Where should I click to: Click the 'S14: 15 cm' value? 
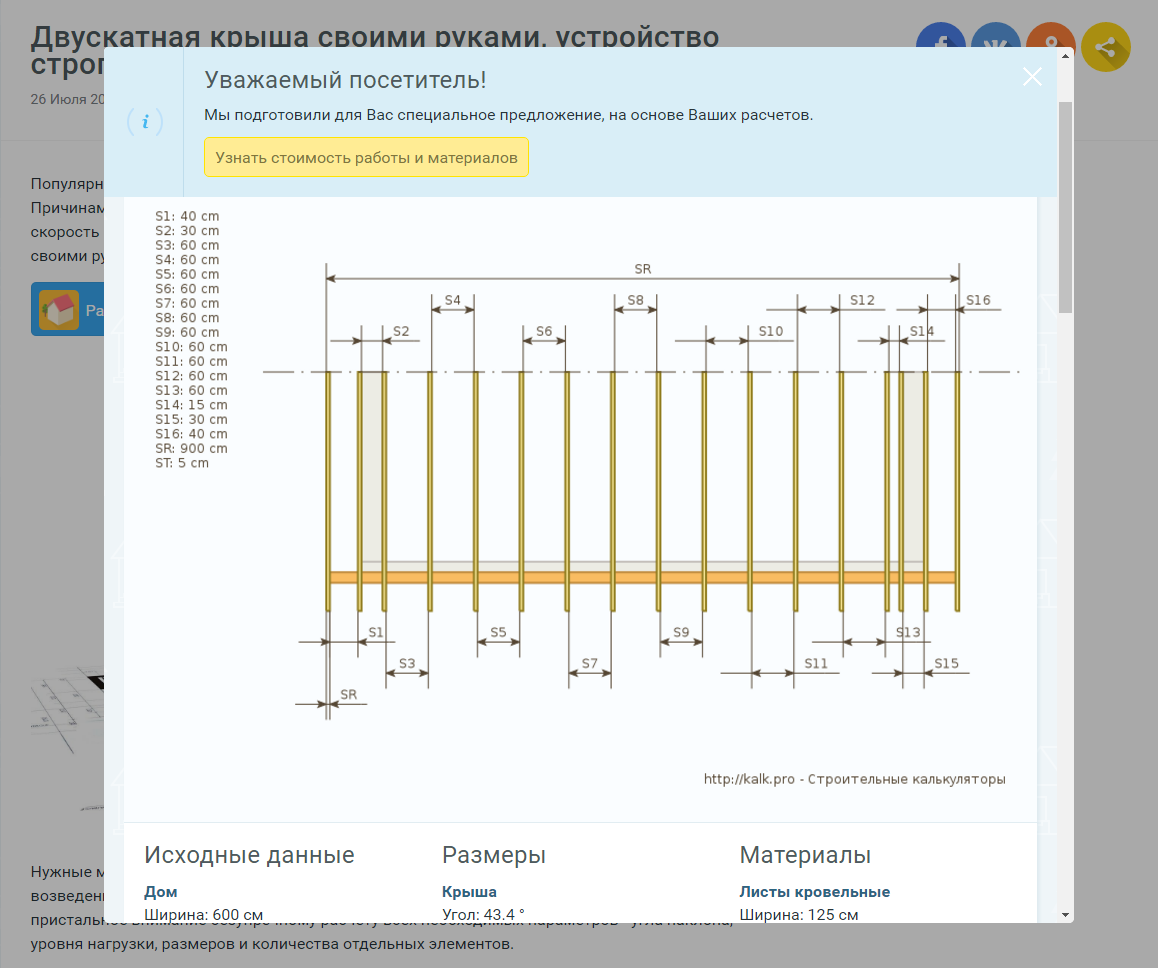click(x=191, y=405)
